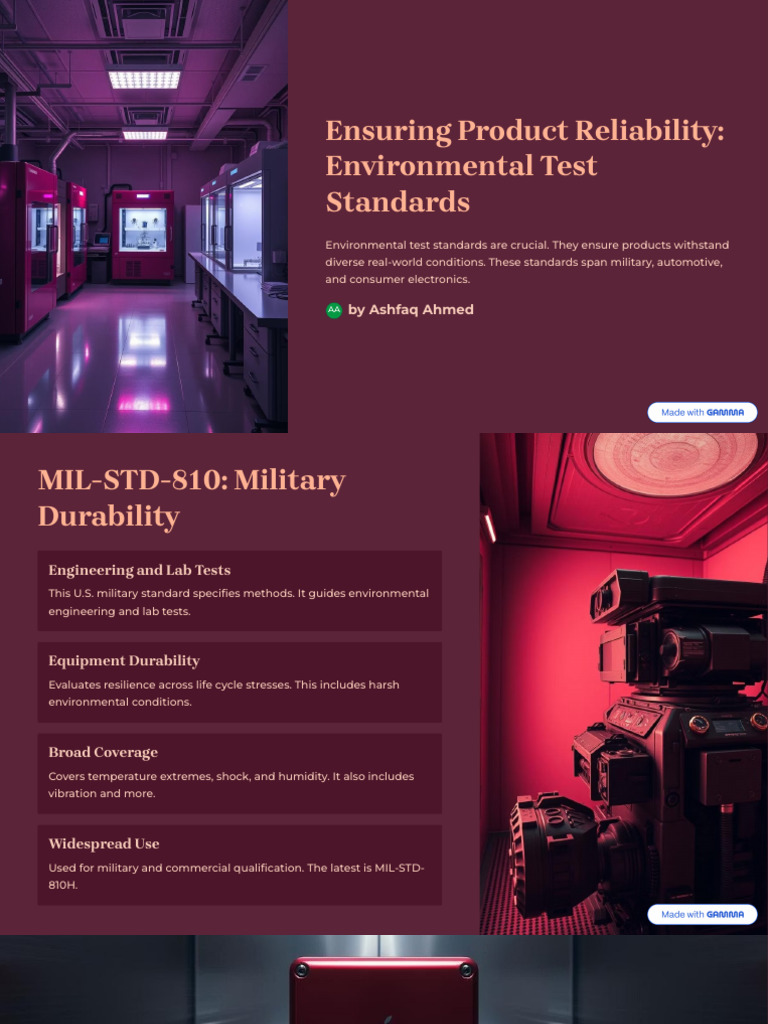
Task: Click the Equipment Durability card heading
Action: (124, 661)
